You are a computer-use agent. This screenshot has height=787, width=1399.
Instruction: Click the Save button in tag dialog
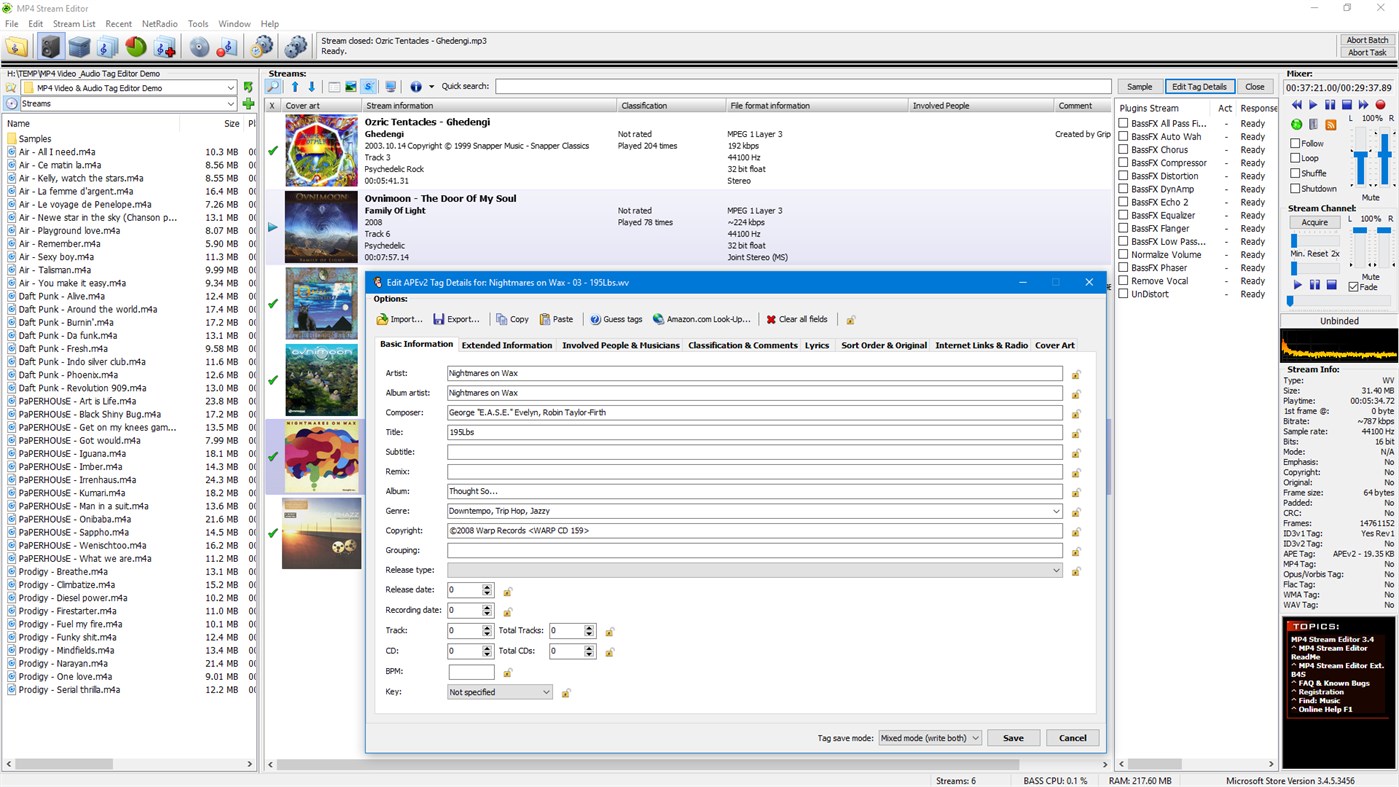click(1012, 737)
